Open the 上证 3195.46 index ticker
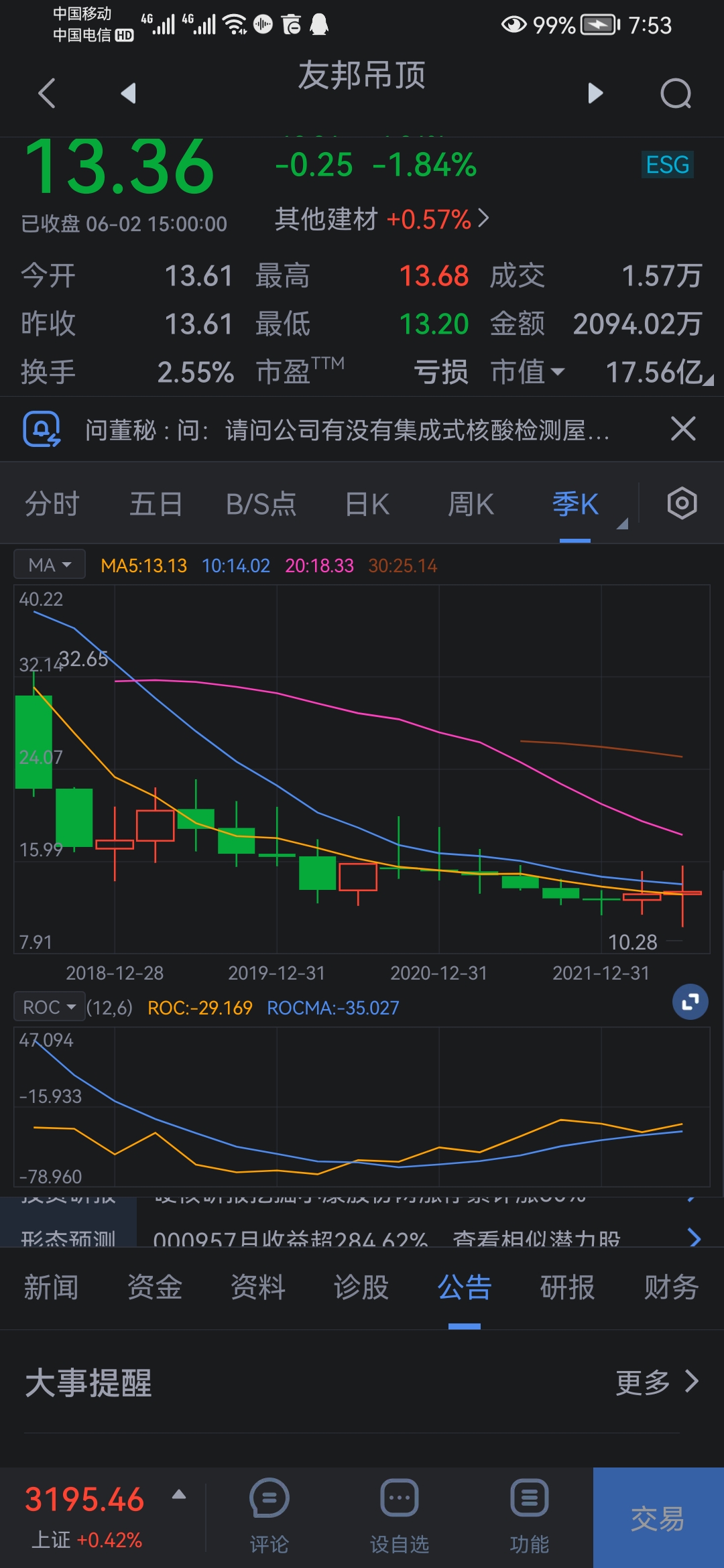Image resolution: width=724 pixels, height=1568 pixels. pyautogui.click(x=84, y=1517)
